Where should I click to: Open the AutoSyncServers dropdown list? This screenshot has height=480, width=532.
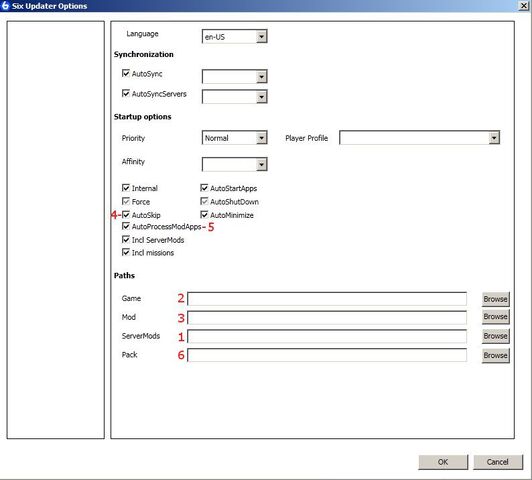[x=234, y=96]
